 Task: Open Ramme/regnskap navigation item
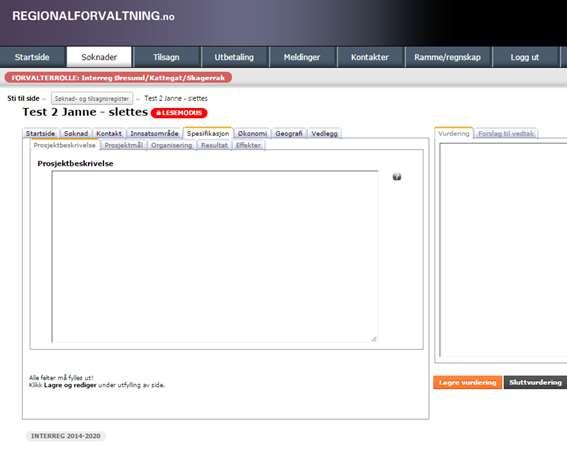[448, 57]
